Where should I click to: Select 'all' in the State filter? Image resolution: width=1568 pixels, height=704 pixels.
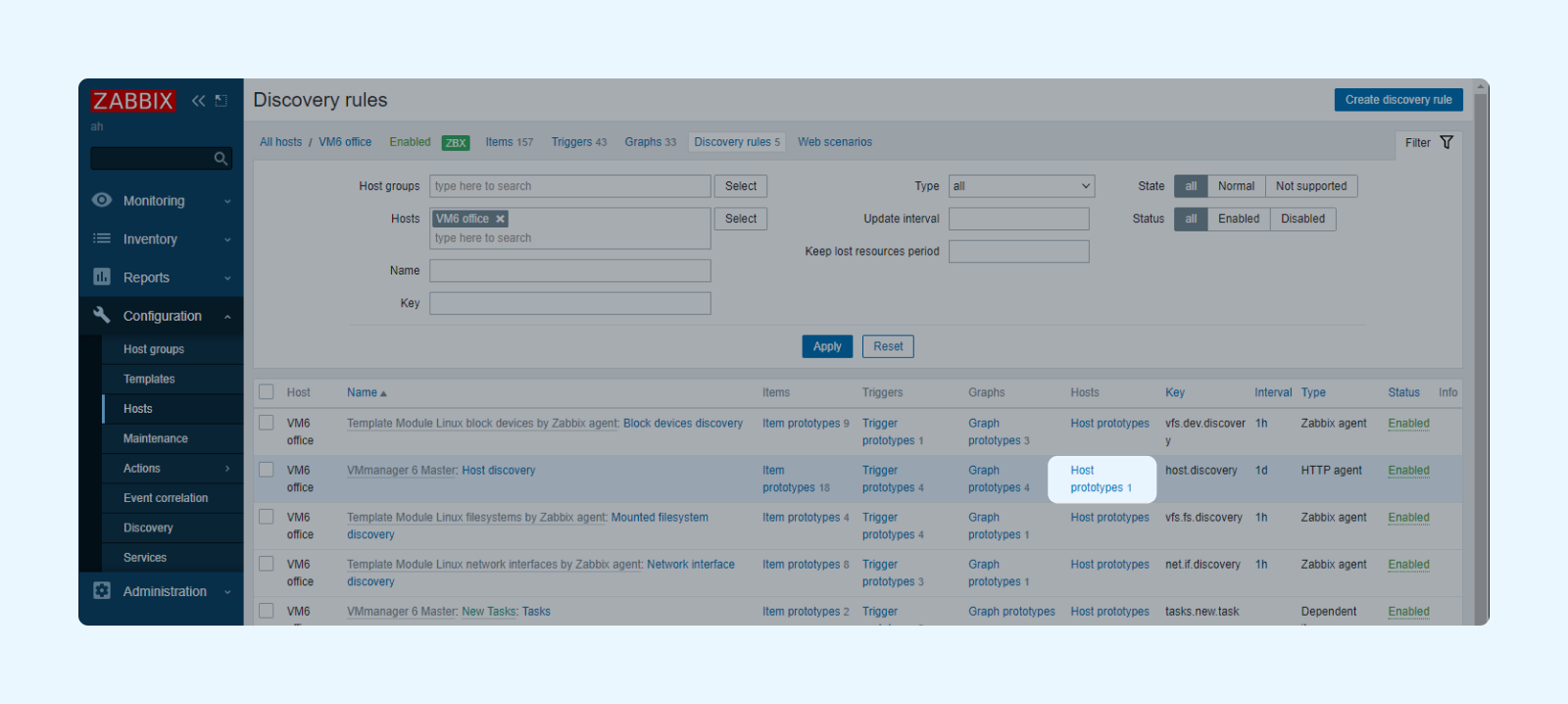click(x=1191, y=186)
